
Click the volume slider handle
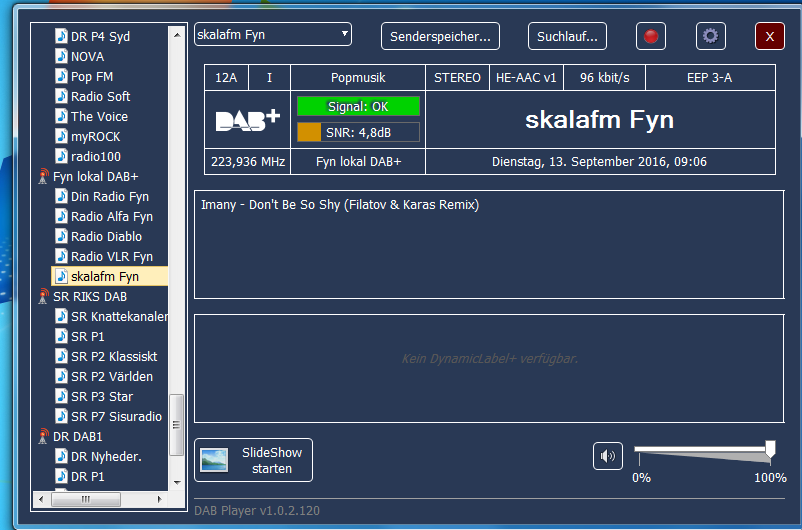pyautogui.click(x=770, y=449)
